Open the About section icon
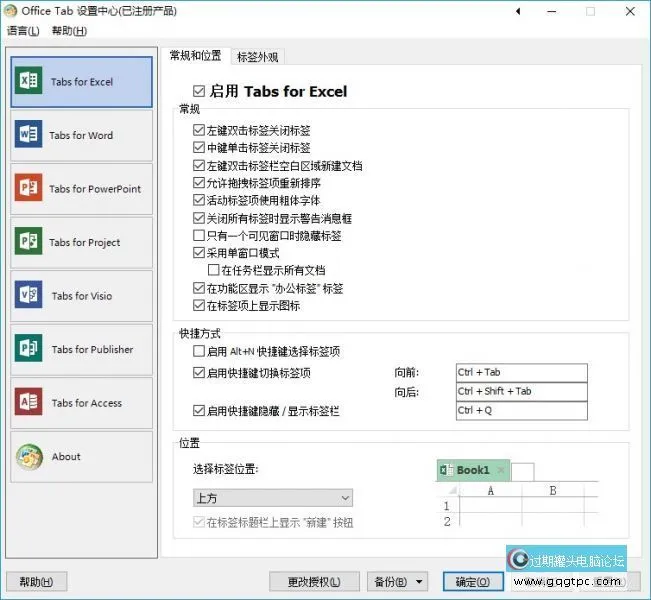 click(29, 456)
